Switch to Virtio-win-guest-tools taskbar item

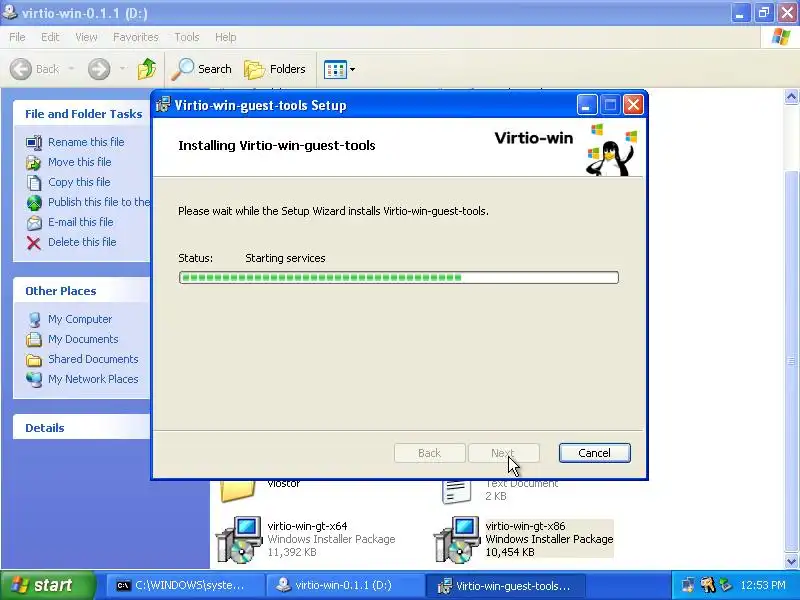[505, 586]
